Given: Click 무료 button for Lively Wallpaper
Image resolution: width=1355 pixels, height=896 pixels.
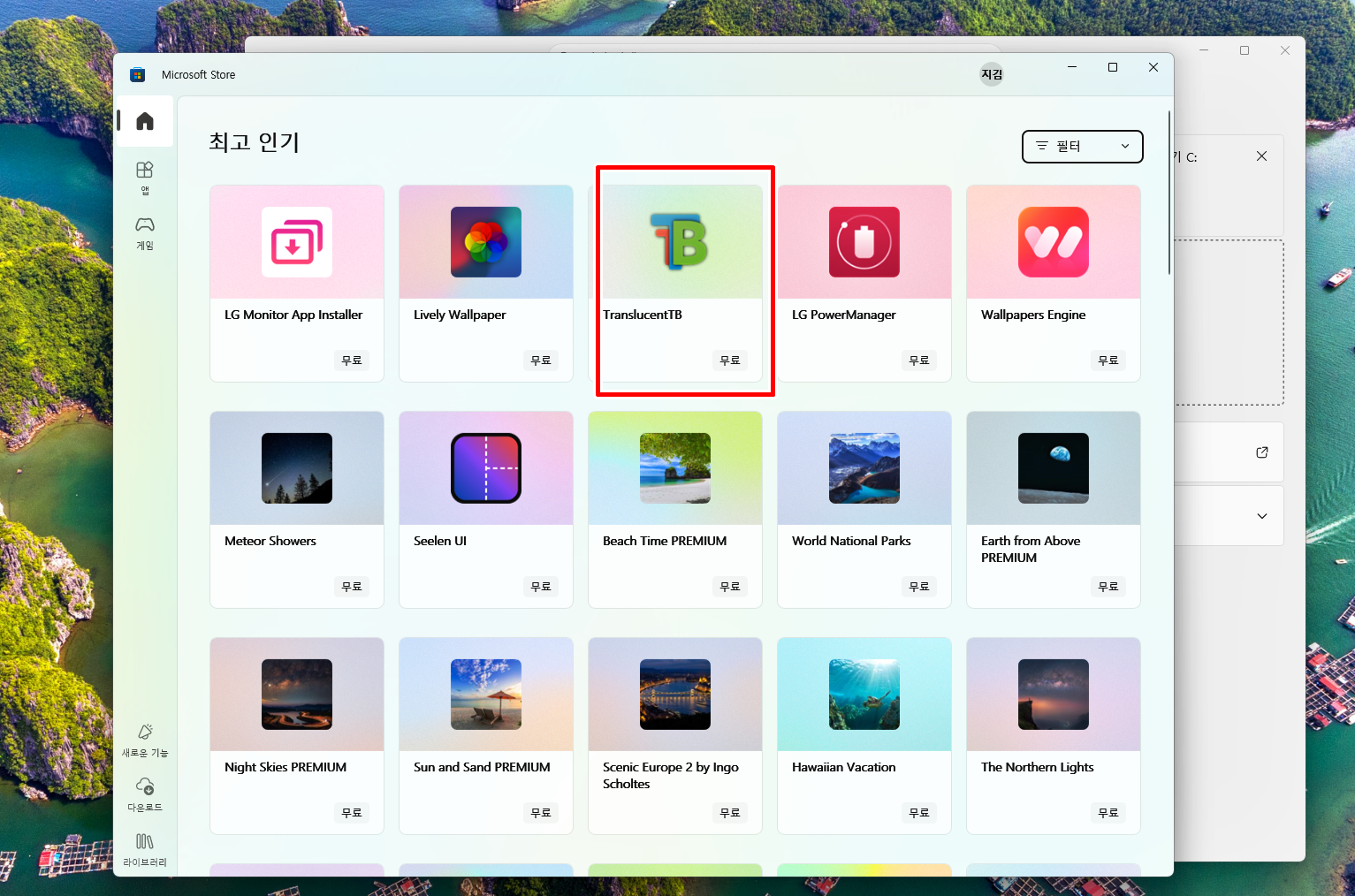Looking at the screenshot, I should pos(541,361).
